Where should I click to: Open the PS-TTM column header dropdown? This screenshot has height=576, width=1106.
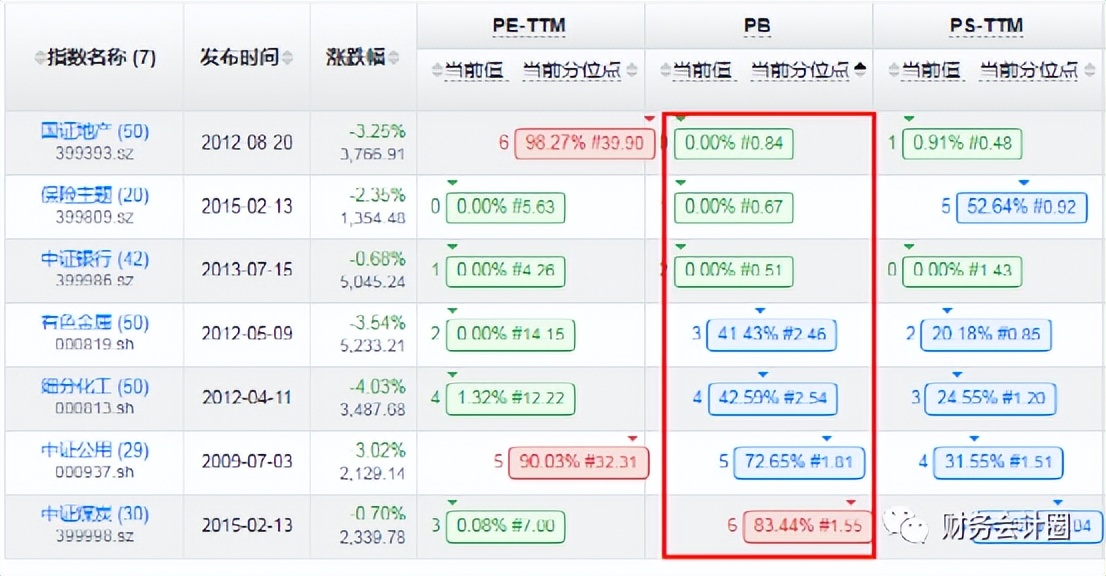(x=987, y=23)
